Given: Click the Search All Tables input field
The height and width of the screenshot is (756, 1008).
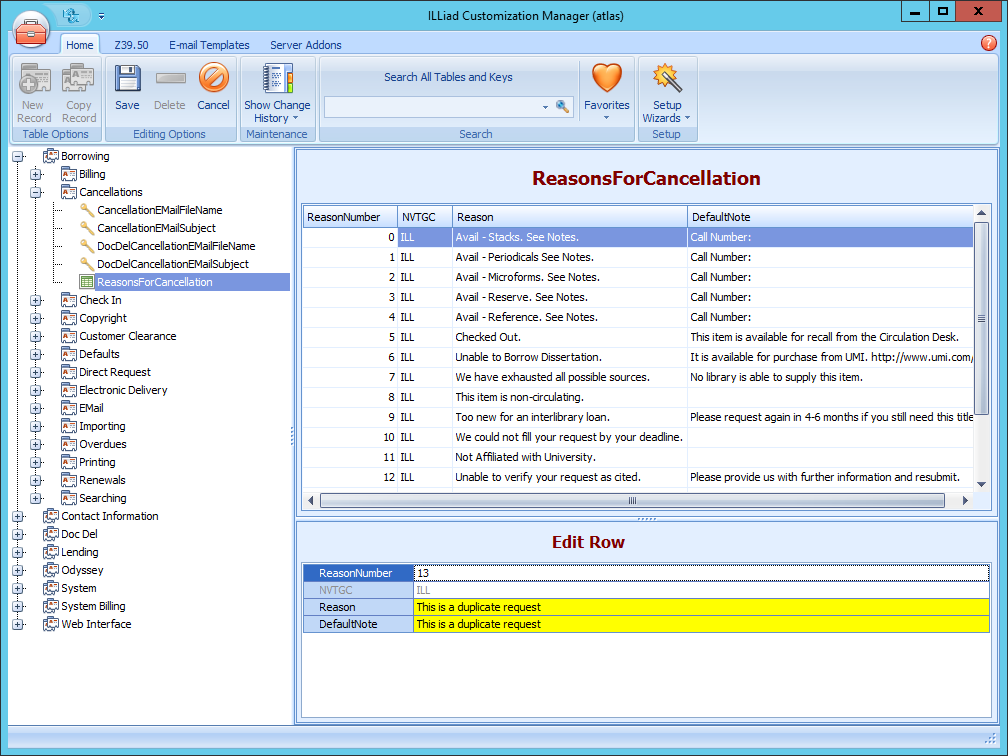Looking at the screenshot, I should click(x=432, y=107).
